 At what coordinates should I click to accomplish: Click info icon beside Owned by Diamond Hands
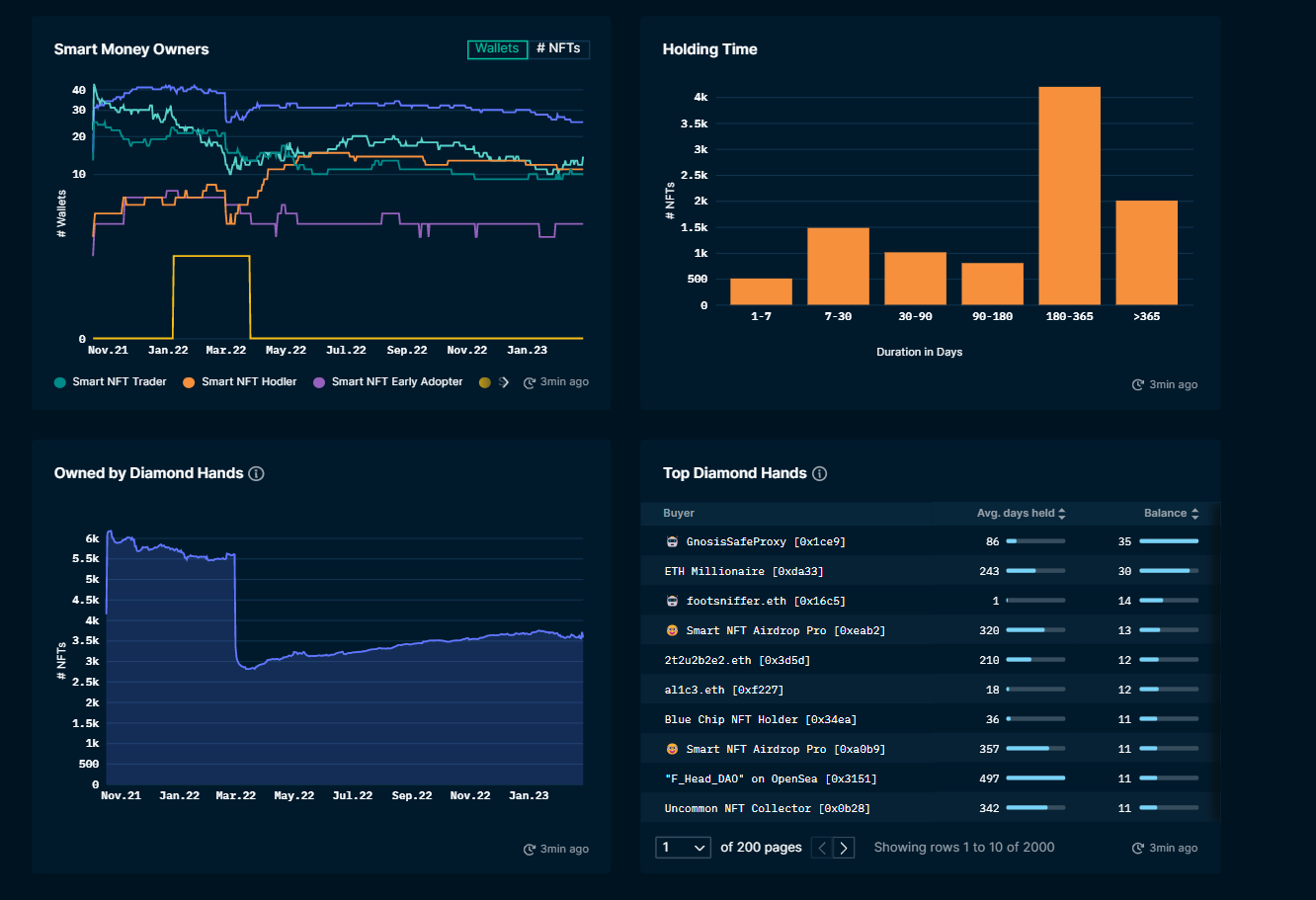[256, 473]
